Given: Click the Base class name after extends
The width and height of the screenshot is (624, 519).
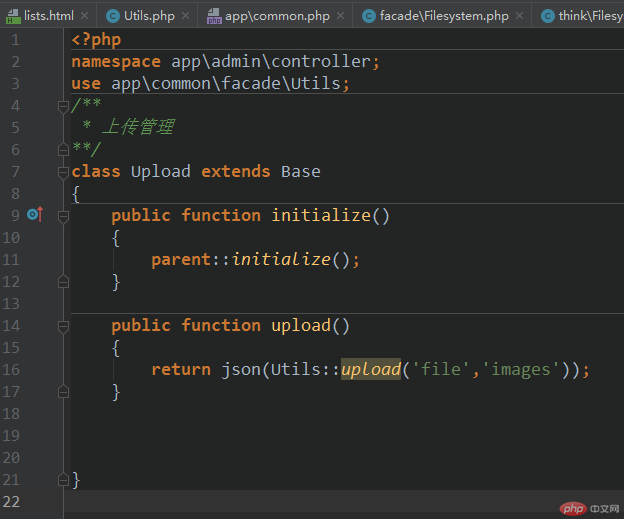Looking at the screenshot, I should click(x=300, y=172).
